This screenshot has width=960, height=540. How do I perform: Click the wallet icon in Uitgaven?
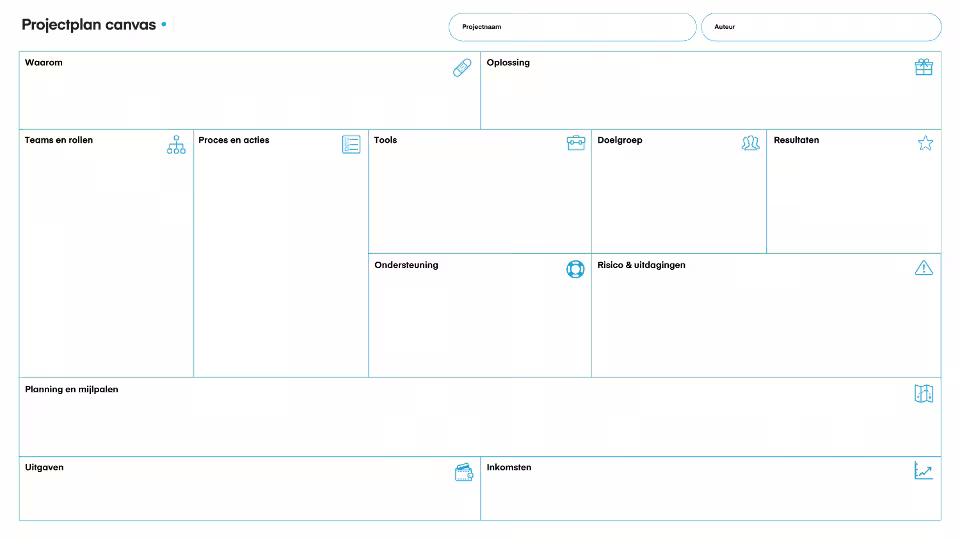pos(464,472)
